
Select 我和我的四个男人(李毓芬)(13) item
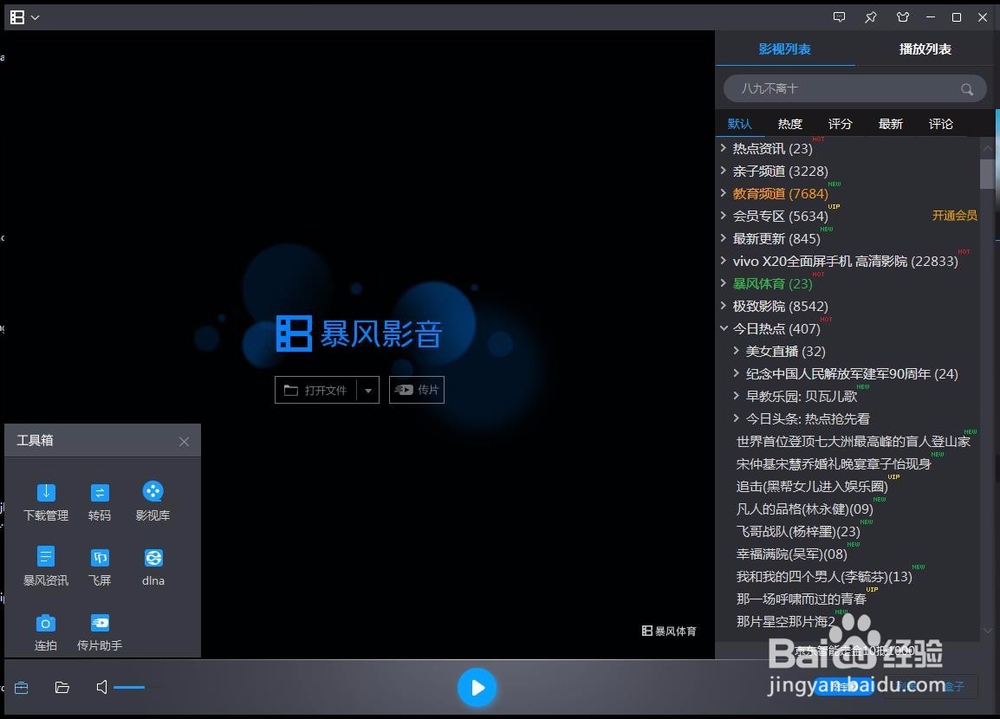[x=825, y=576]
